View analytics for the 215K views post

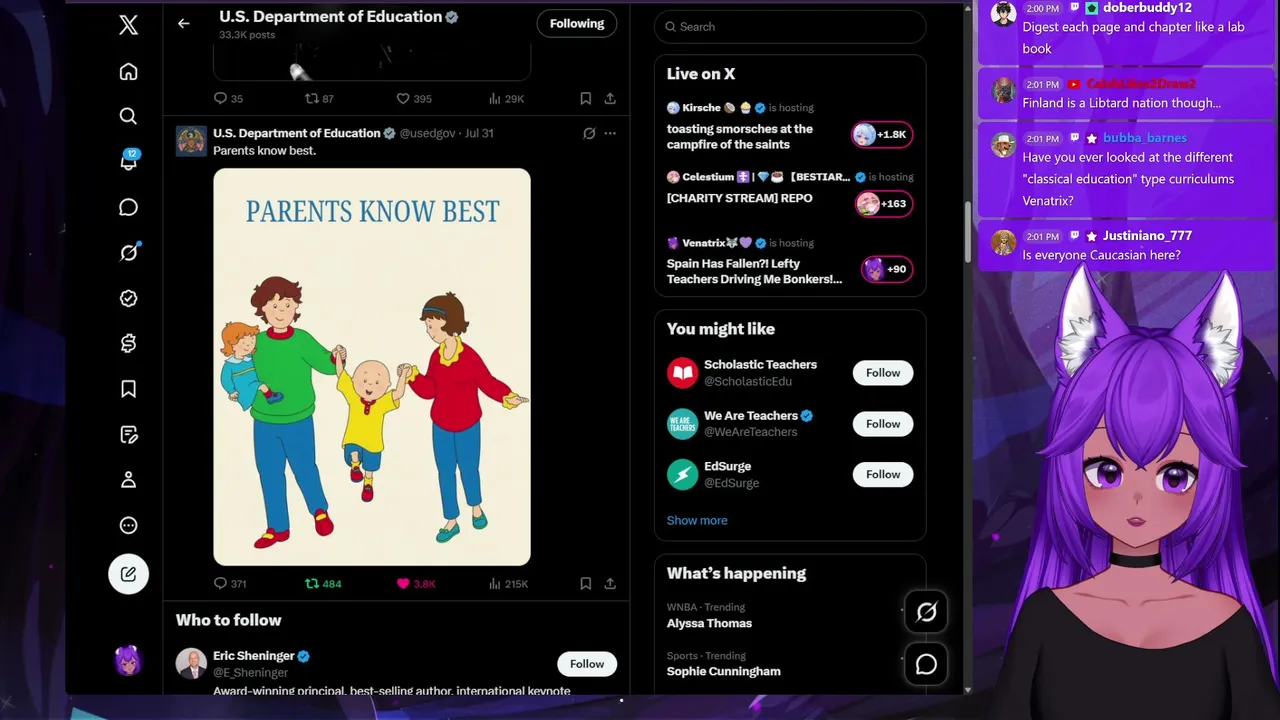tap(508, 584)
